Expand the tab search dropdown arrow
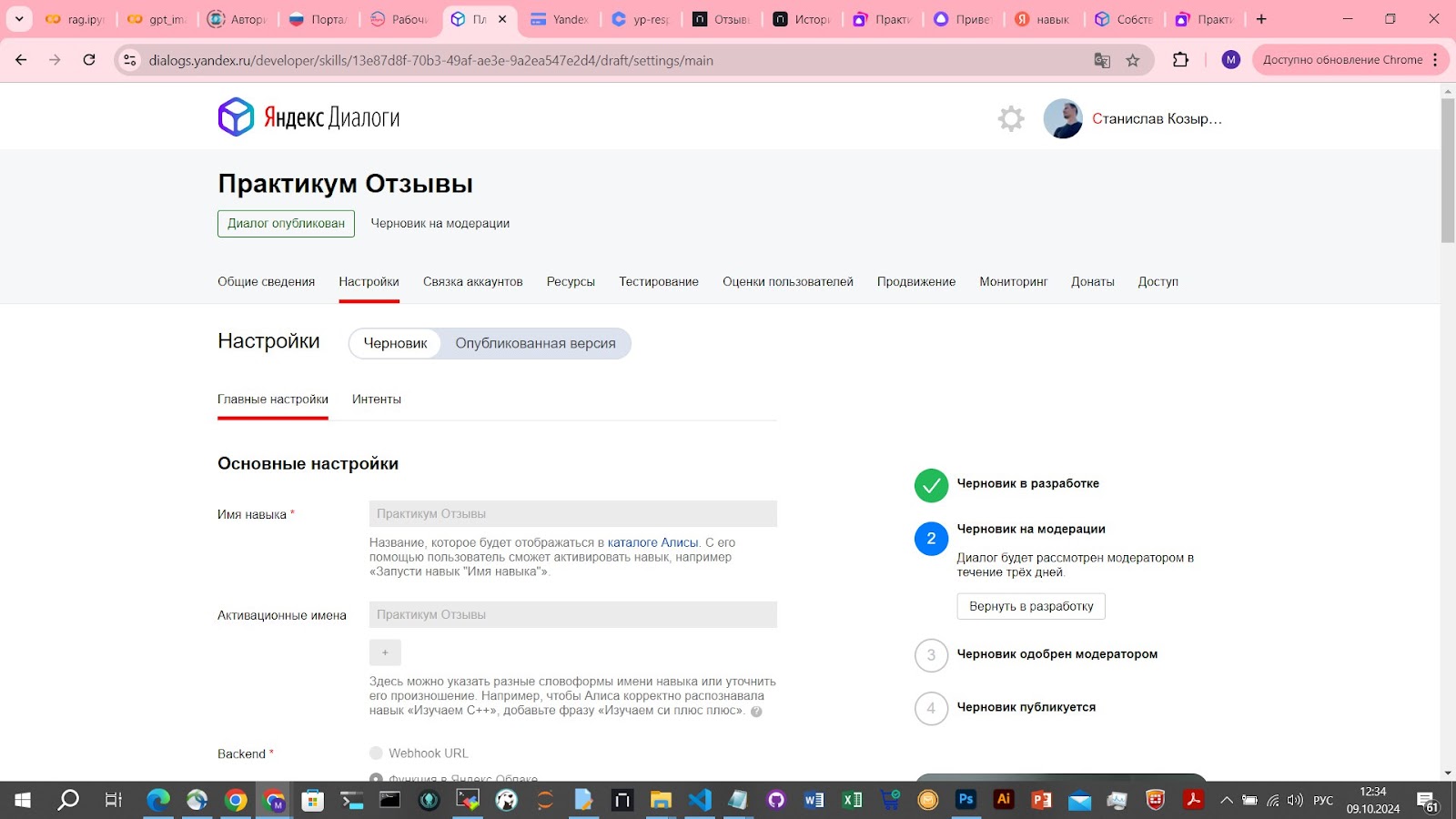The image size is (1456, 819). [x=19, y=19]
